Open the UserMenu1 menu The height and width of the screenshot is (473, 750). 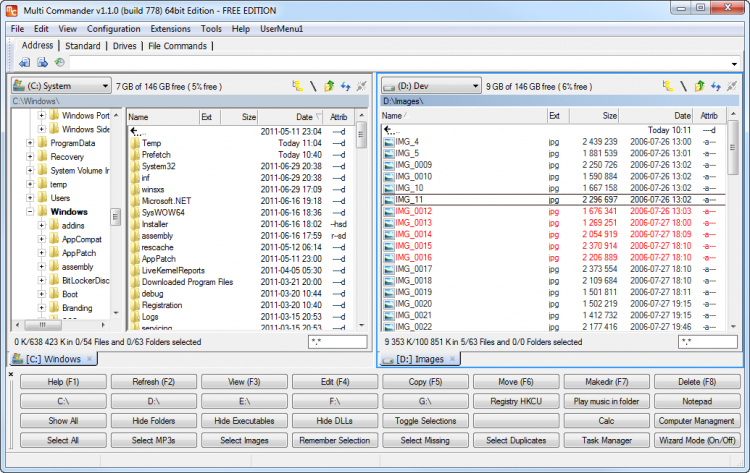click(281, 29)
